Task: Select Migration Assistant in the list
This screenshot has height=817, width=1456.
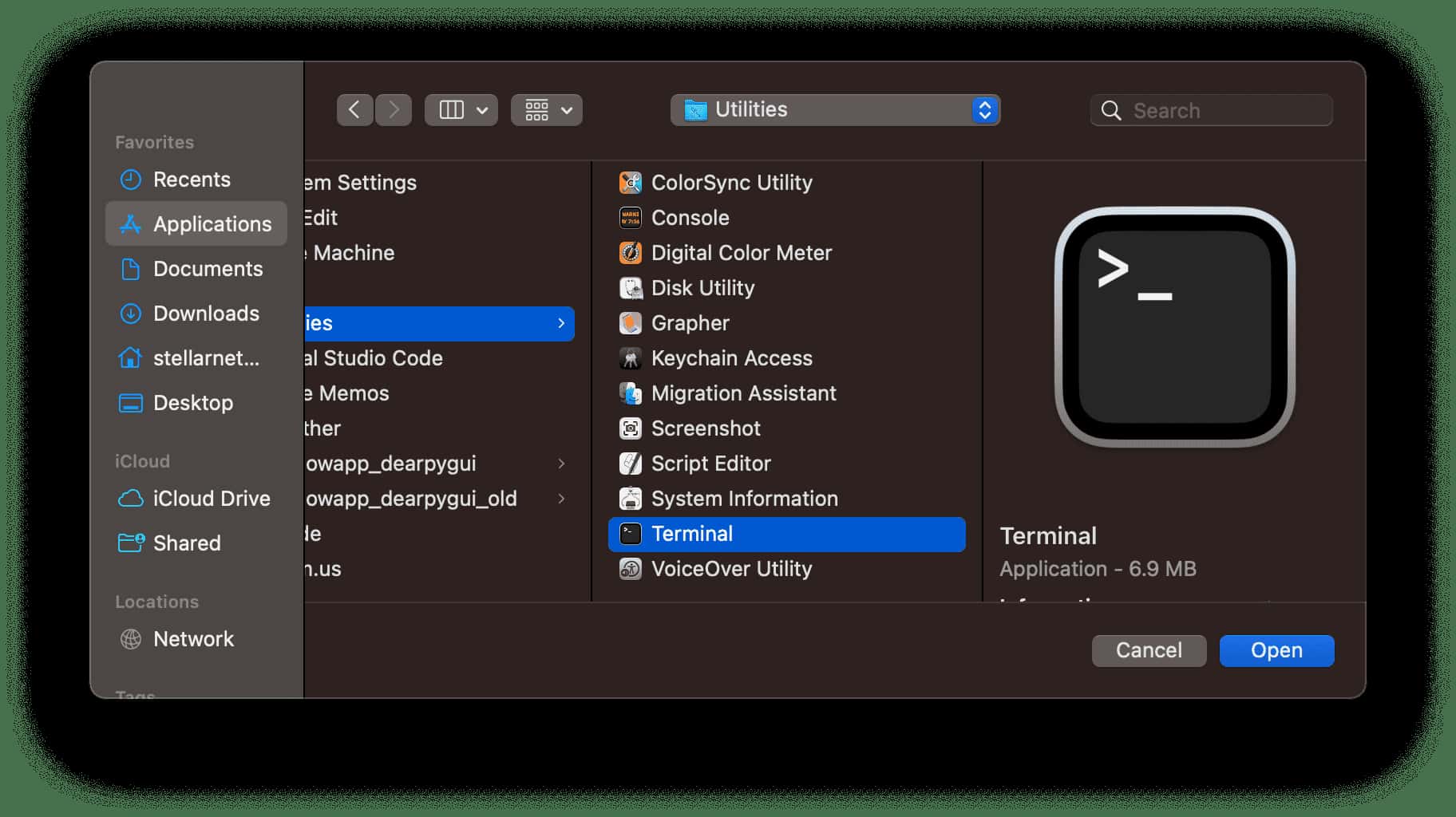Action: [x=787, y=393]
